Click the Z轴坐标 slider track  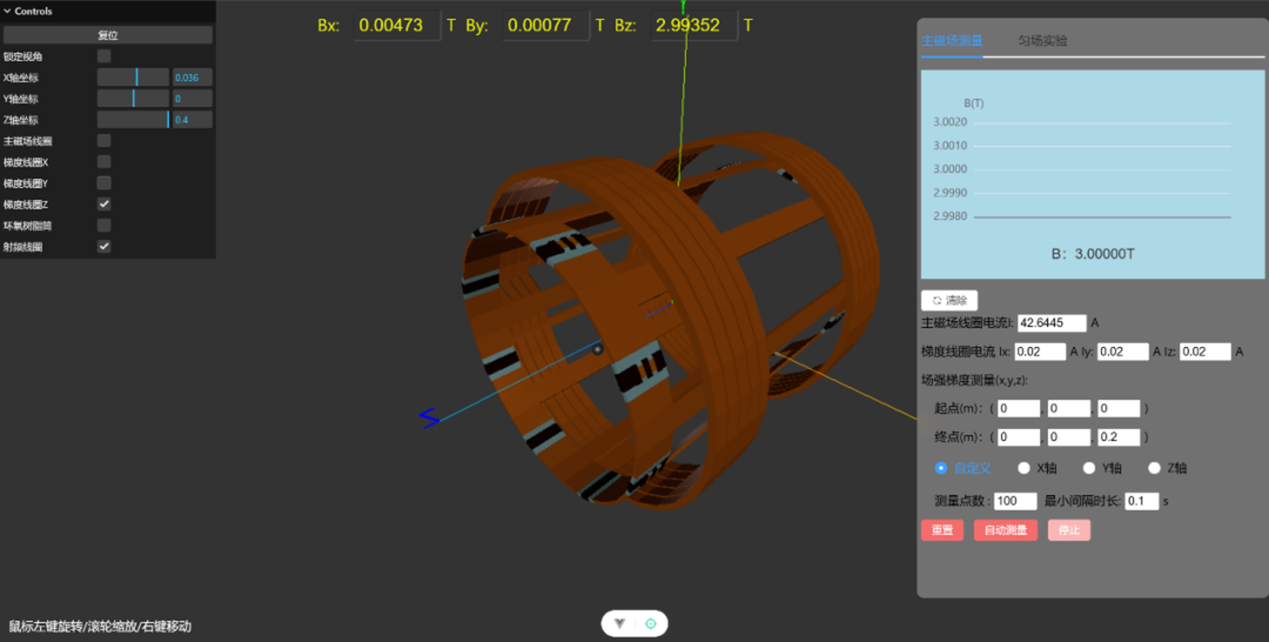tap(133, 120)
